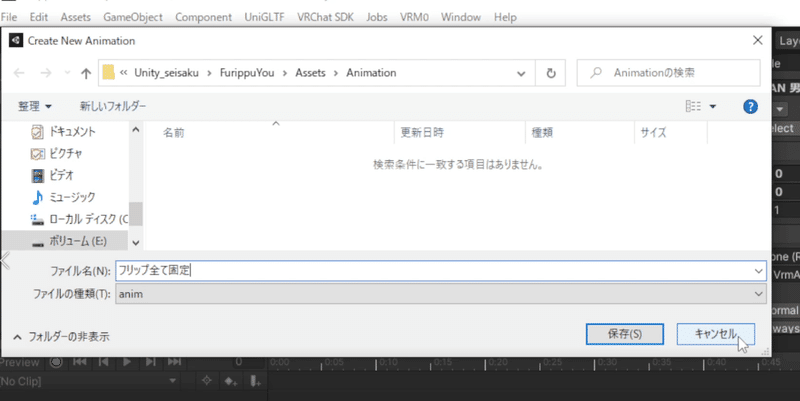The height and width of the screenshot is (401, 800).
Task: Select Assets in the breadcrumb path
Action: point(310,73)
